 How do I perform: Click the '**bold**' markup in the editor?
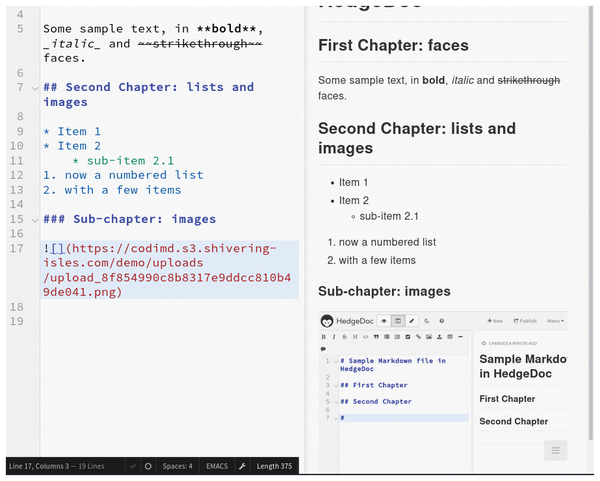coord(229,29)
